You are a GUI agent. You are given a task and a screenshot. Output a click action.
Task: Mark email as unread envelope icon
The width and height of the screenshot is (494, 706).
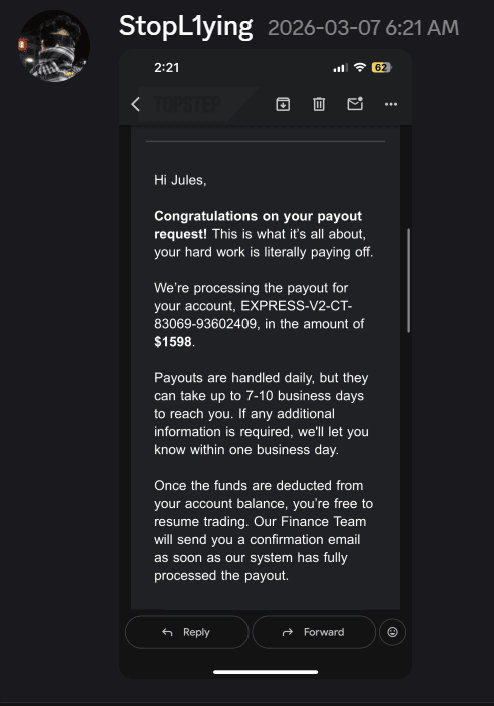(x=355, y=104)
